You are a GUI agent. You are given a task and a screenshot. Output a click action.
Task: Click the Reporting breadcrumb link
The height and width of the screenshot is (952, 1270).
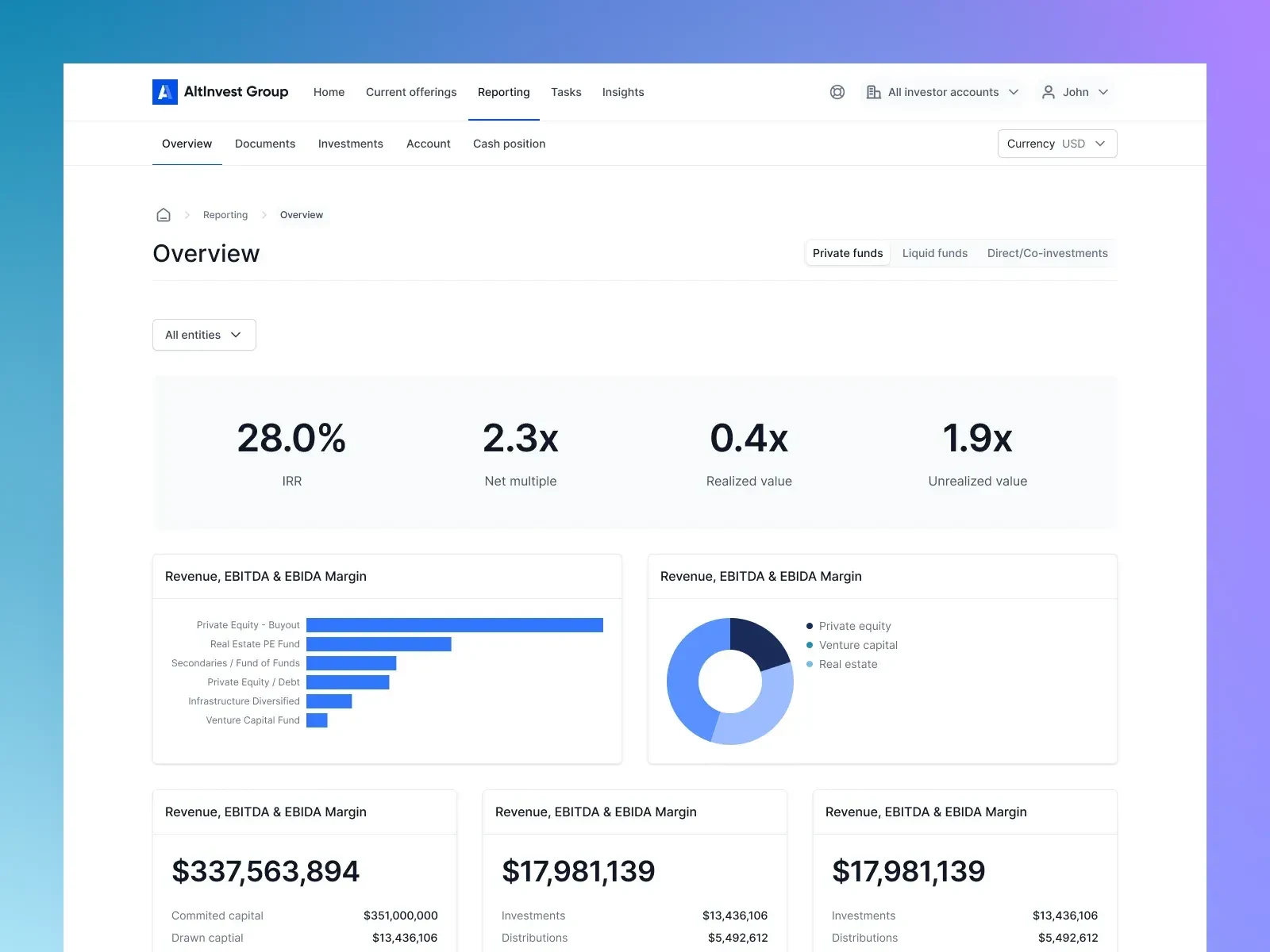(x=225, y=214)
